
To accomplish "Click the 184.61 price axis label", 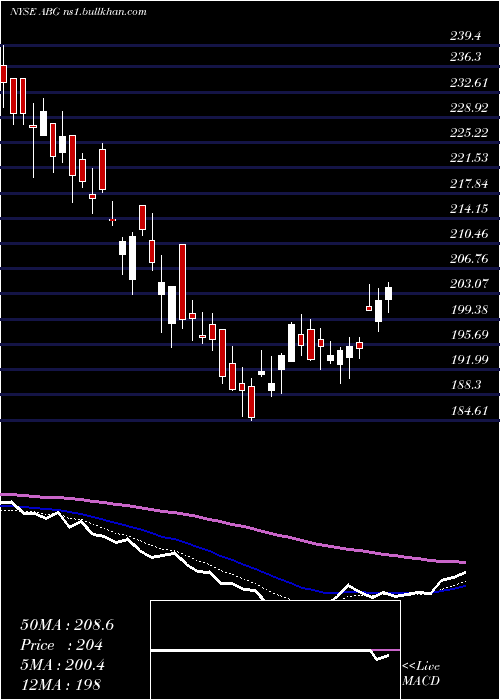I will pos(468,410).
